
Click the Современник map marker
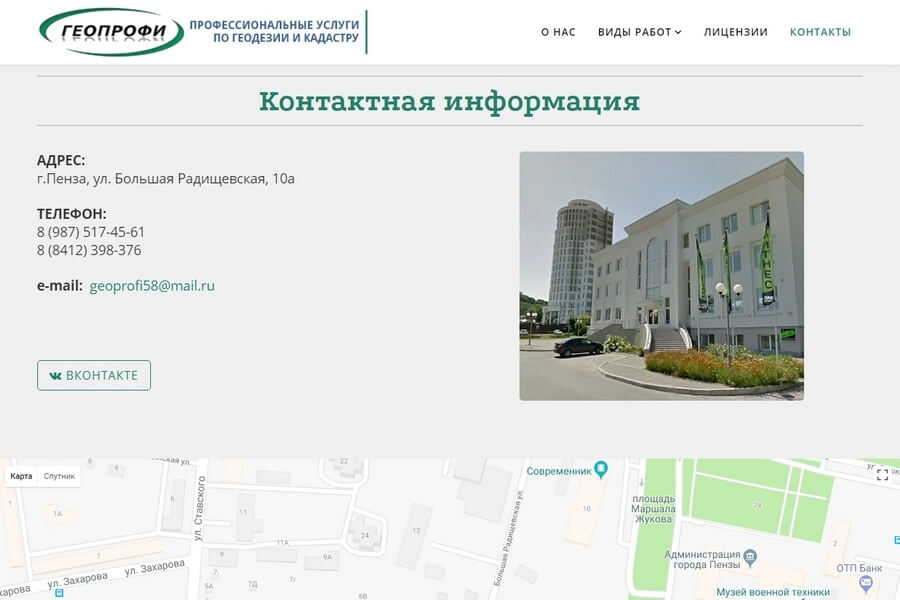click(x=601, y=468)
